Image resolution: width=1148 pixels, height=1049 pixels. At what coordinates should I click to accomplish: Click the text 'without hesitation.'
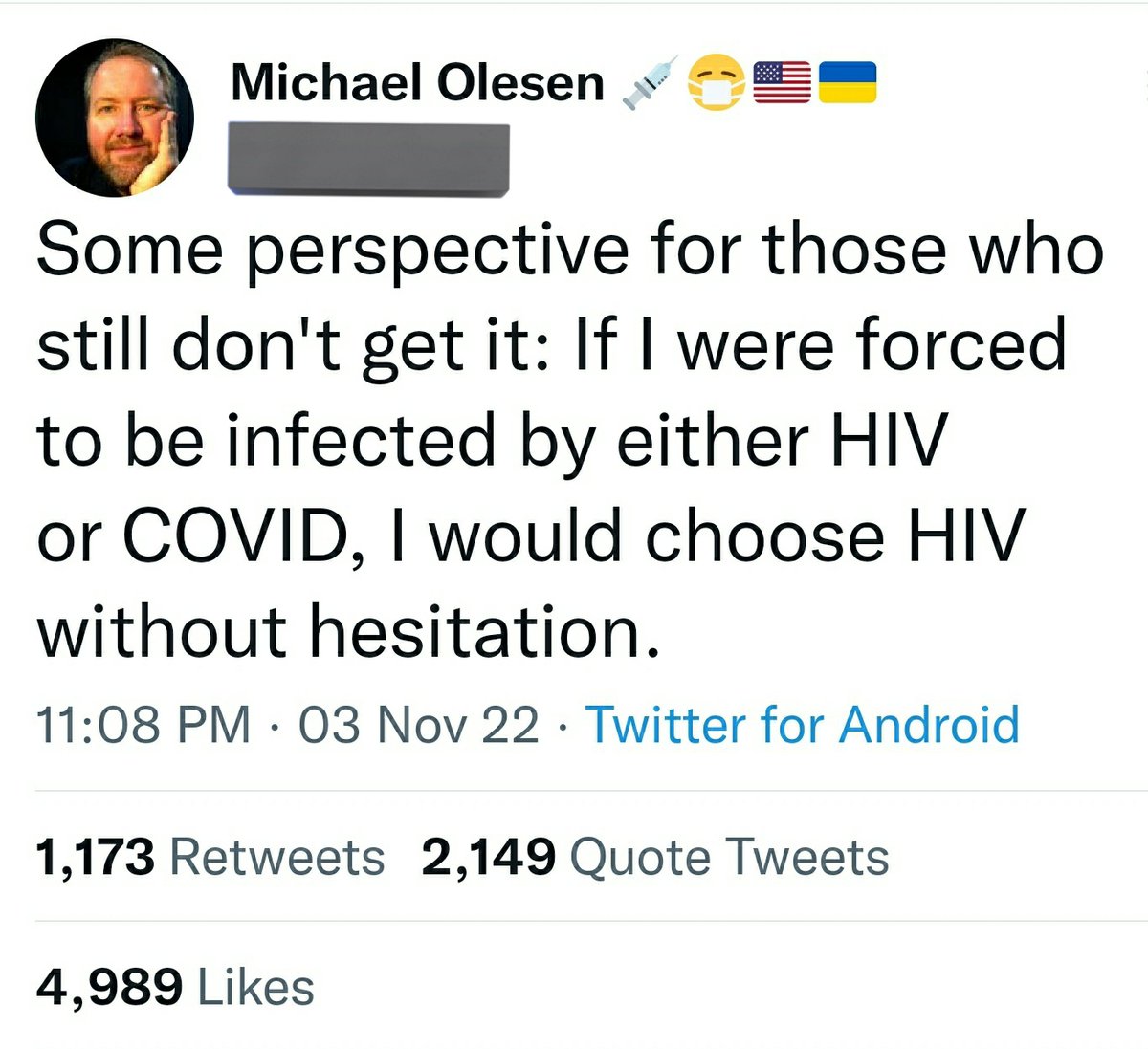(348, 631)
